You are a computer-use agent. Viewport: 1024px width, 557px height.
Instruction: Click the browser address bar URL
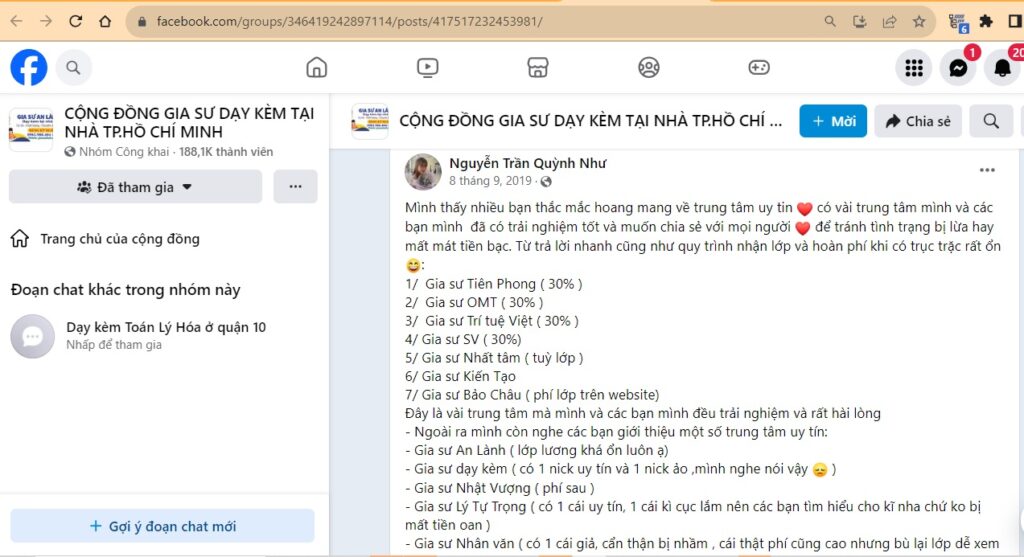(x=349, y=22)
